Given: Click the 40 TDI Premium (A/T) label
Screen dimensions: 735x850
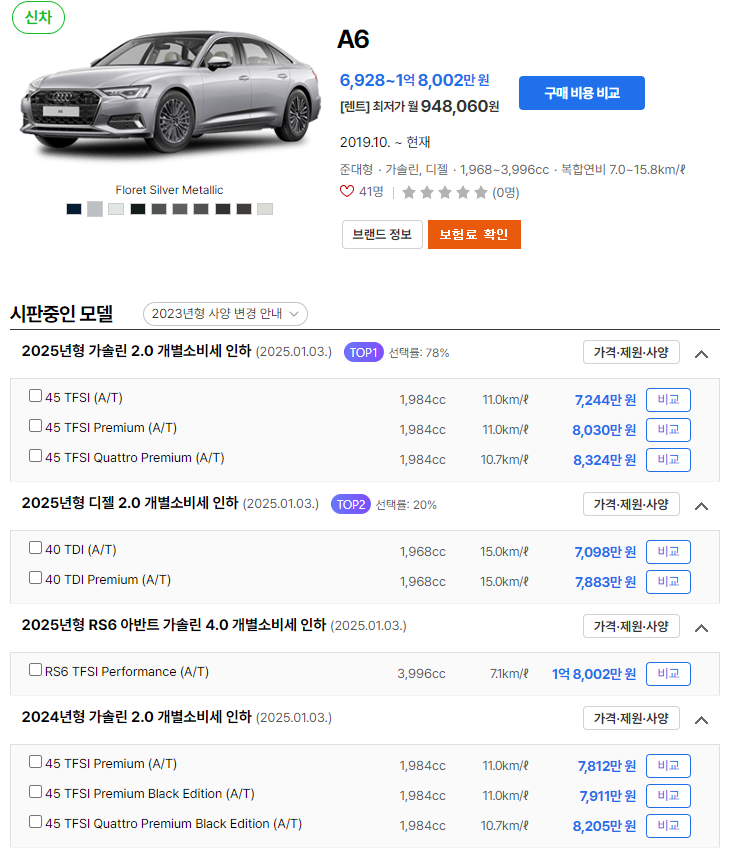Looking at the screenshot, I should (108, 579).
